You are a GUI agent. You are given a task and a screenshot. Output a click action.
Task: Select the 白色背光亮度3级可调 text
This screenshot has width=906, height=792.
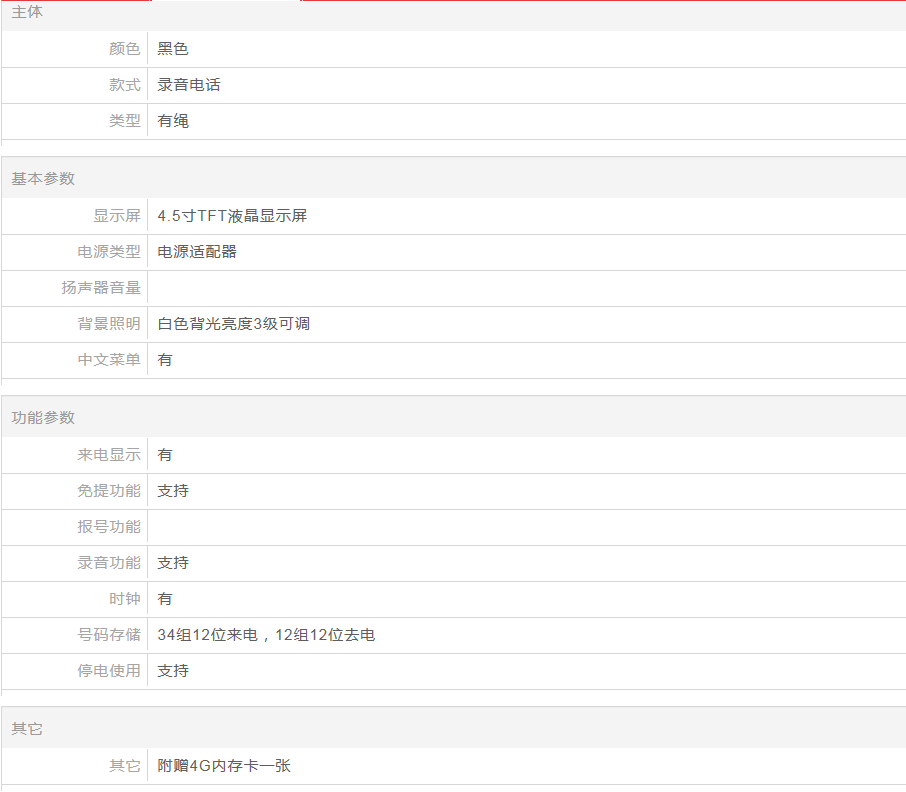pos(233,324)
